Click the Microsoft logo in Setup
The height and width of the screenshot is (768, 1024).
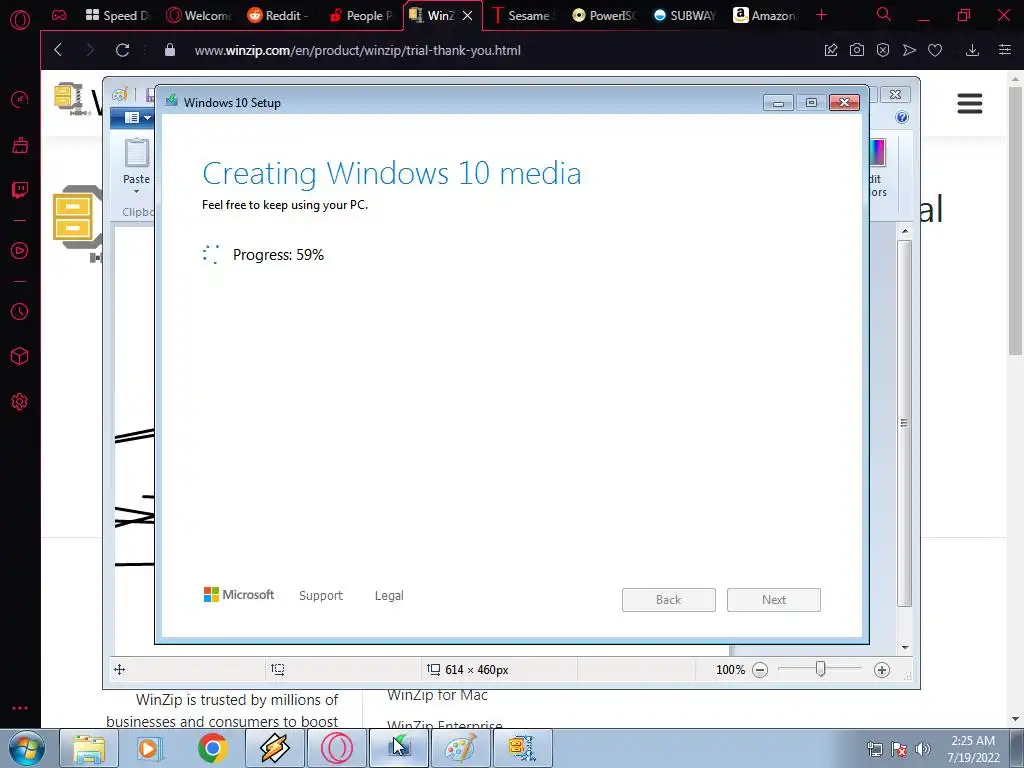tap(239, 594)
